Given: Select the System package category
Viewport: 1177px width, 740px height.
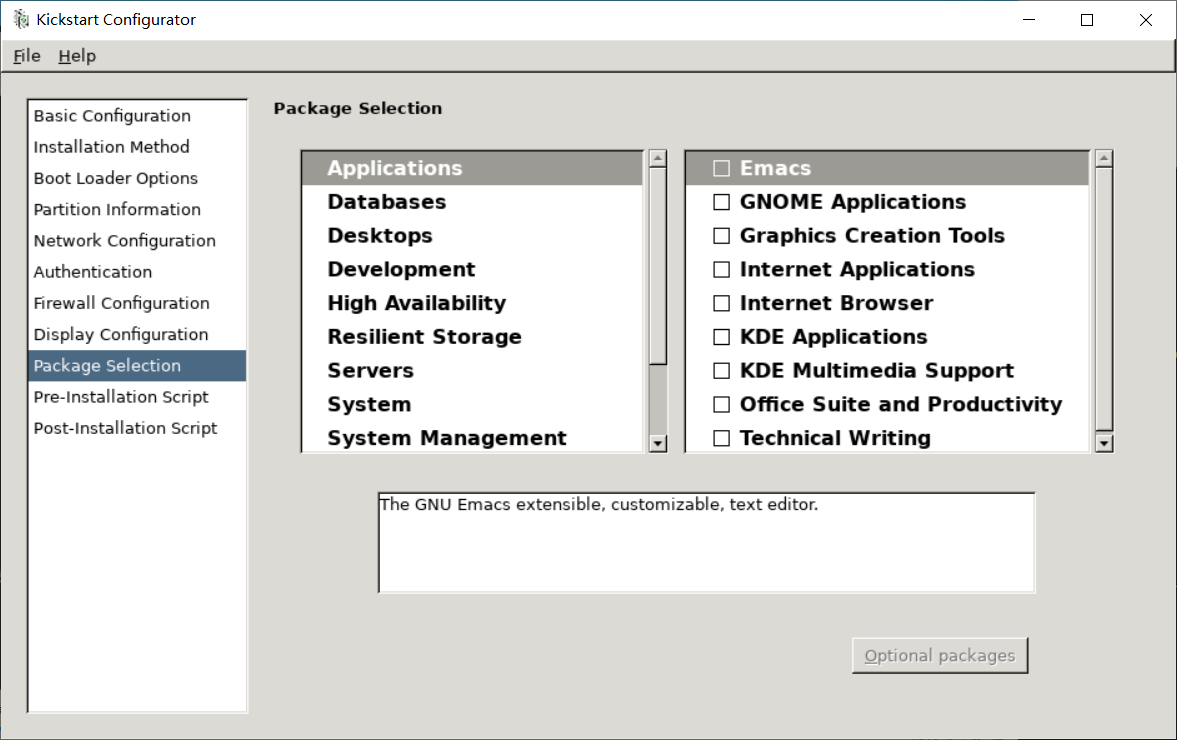Looking at the screenshot, I should click(x=473, y=405).
